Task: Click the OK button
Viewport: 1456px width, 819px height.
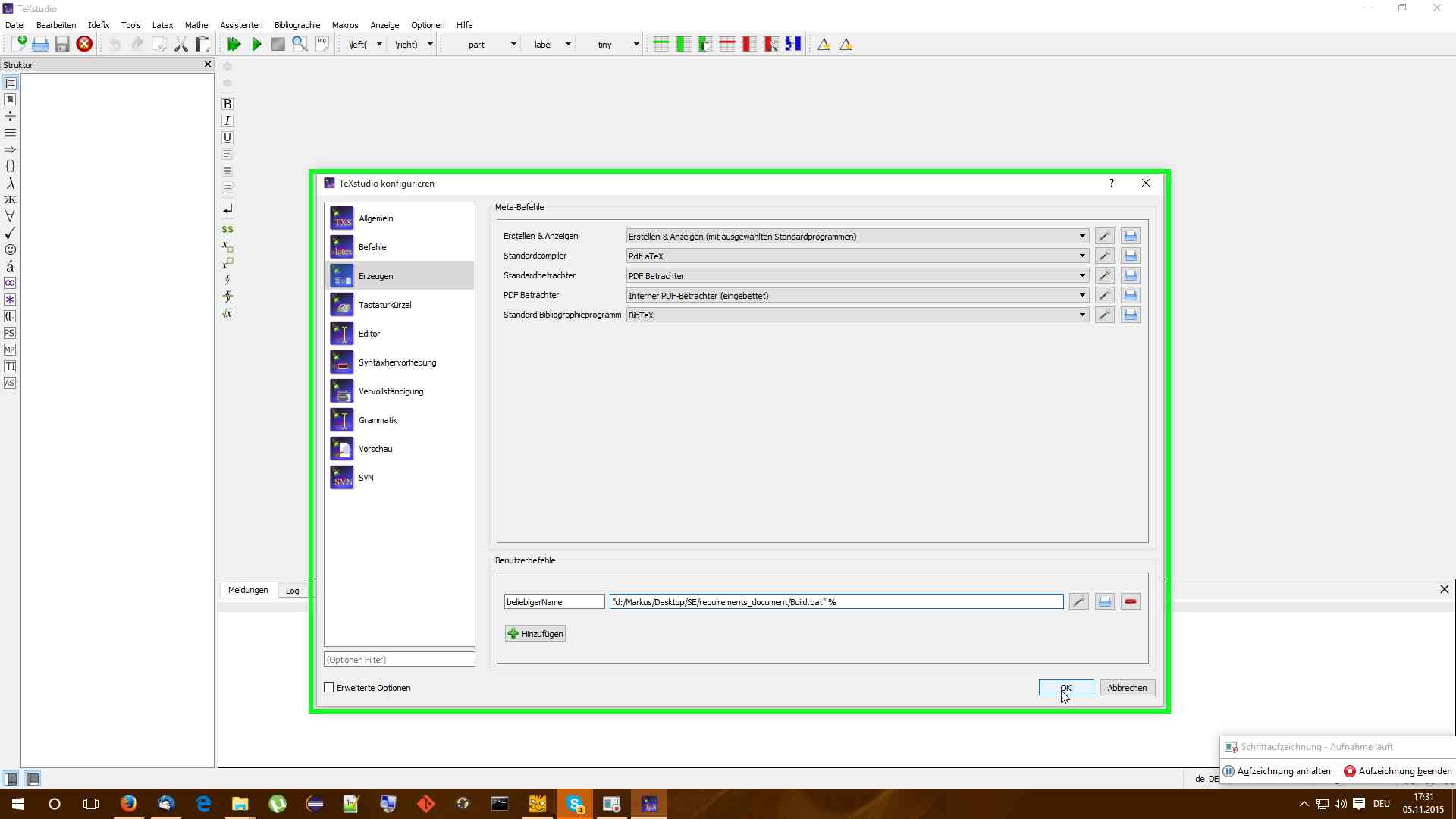Action: pos(1065,688)
